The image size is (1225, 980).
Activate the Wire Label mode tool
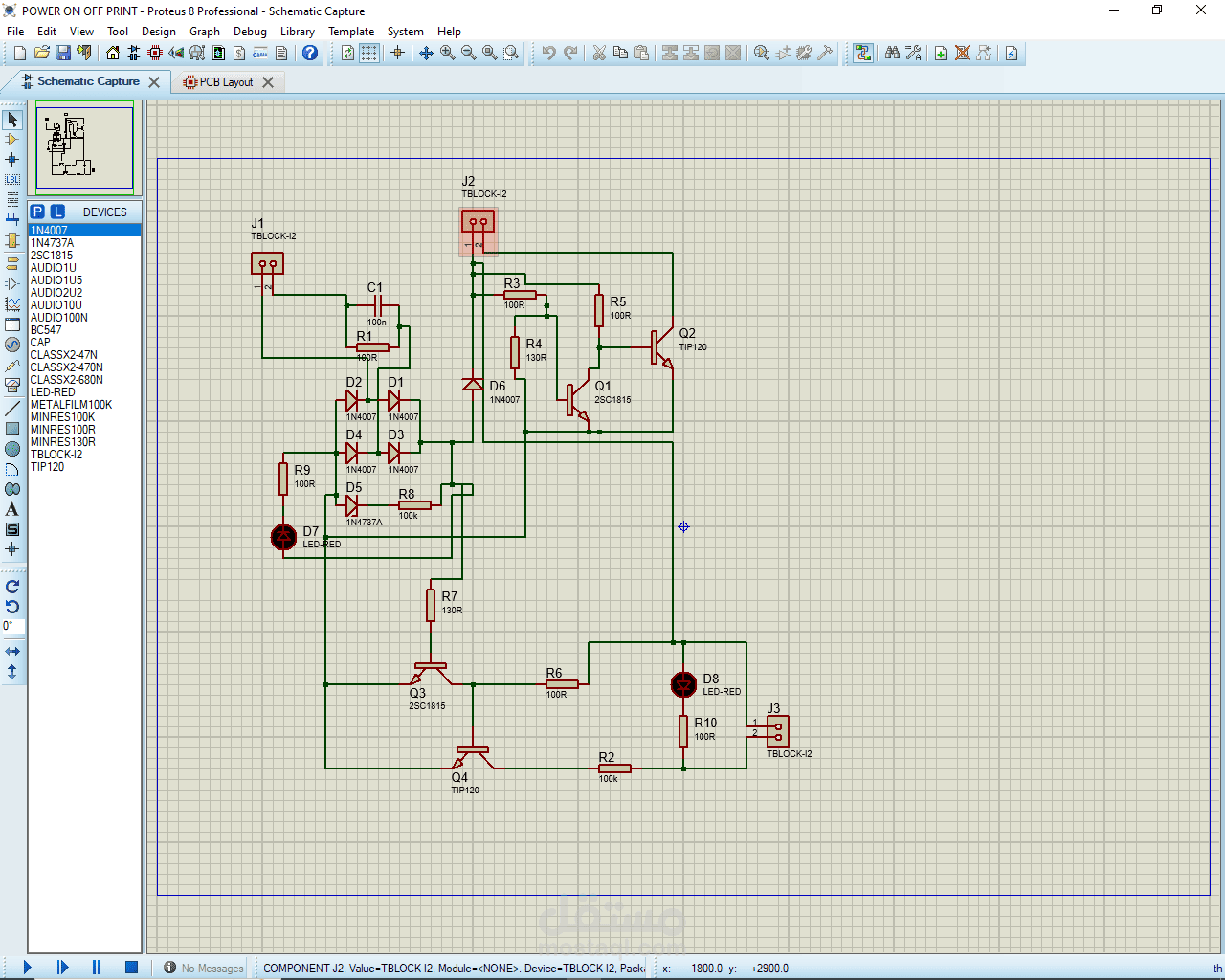pyautogui.click(x=12, y=180)
